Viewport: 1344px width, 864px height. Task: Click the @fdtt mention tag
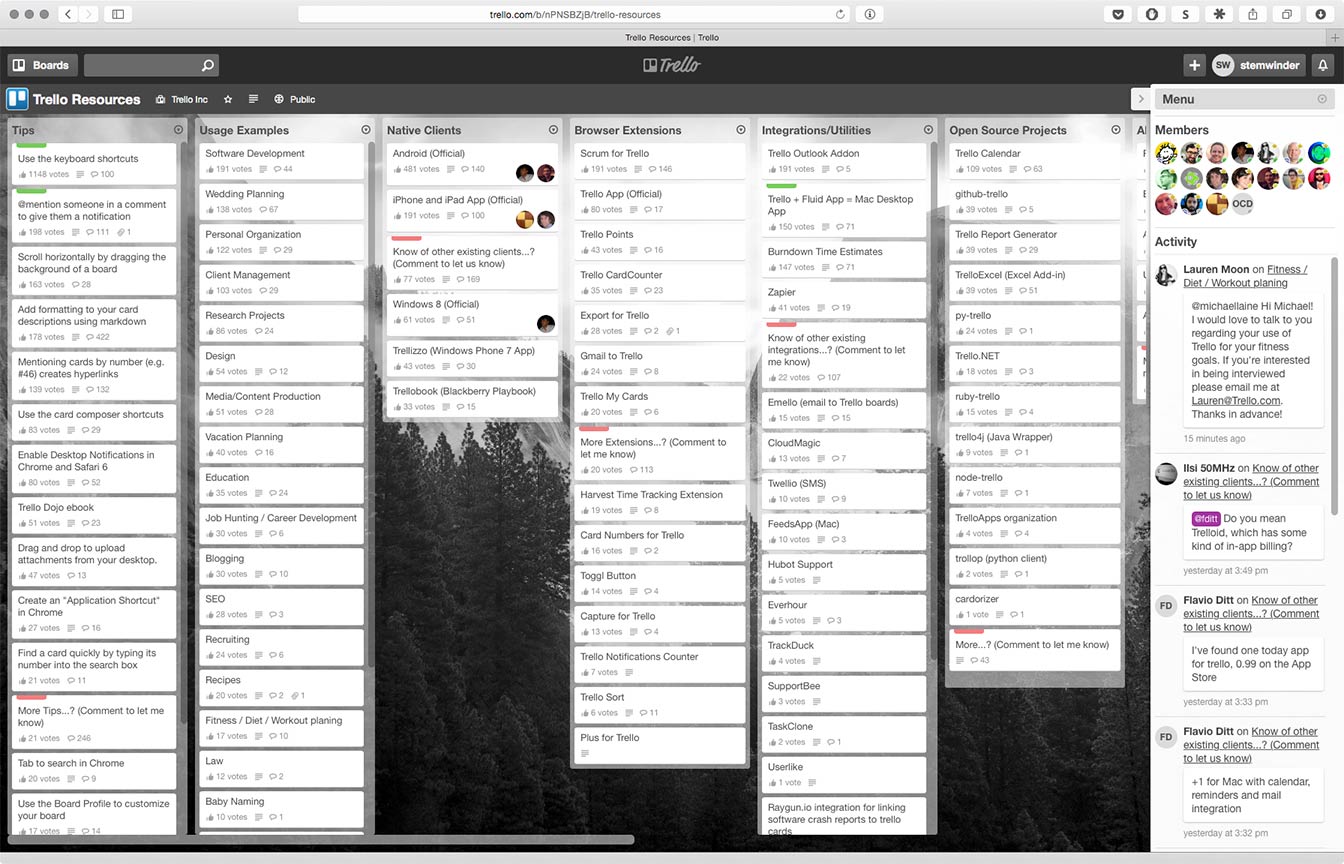1206,519
